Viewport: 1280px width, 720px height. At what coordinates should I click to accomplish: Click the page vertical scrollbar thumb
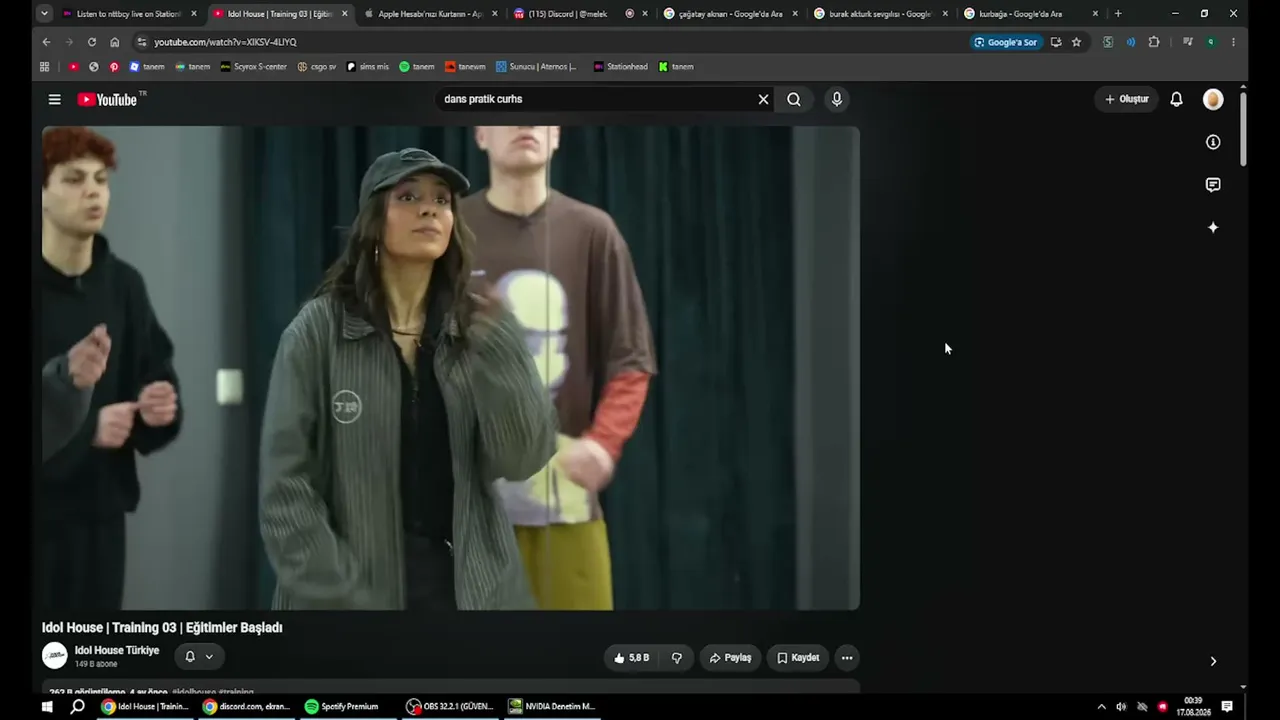[1243, 130]
